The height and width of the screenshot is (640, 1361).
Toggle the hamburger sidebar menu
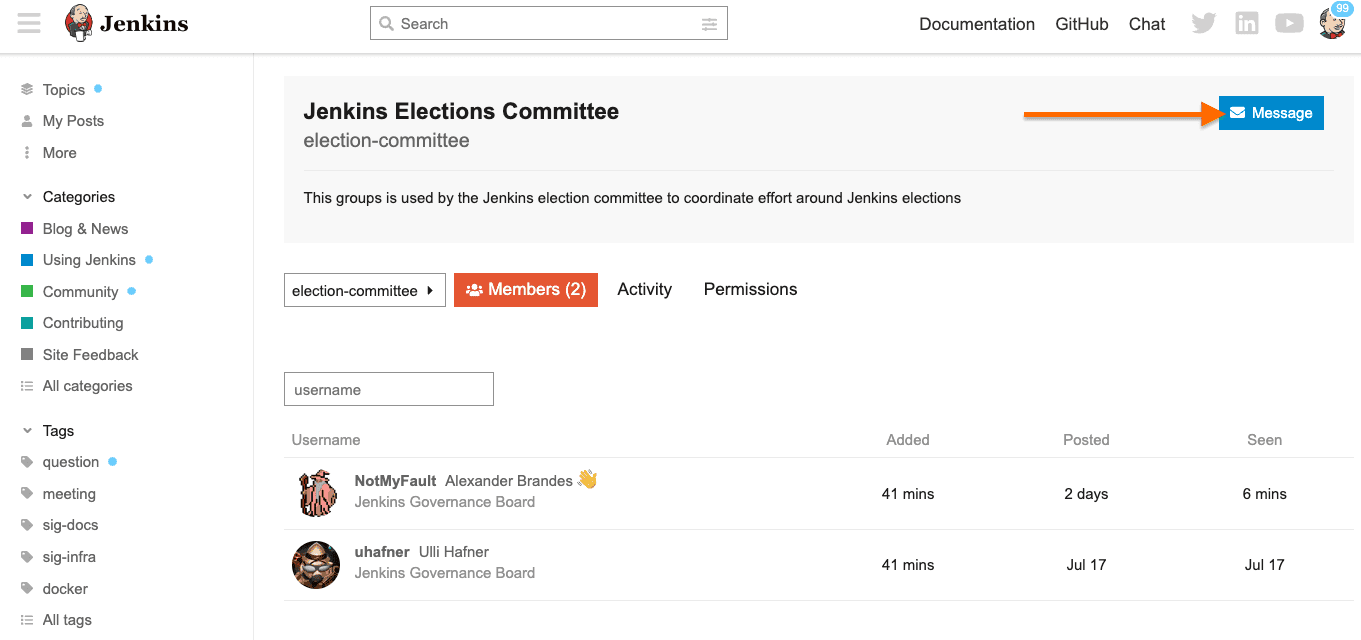coord(29,23)
